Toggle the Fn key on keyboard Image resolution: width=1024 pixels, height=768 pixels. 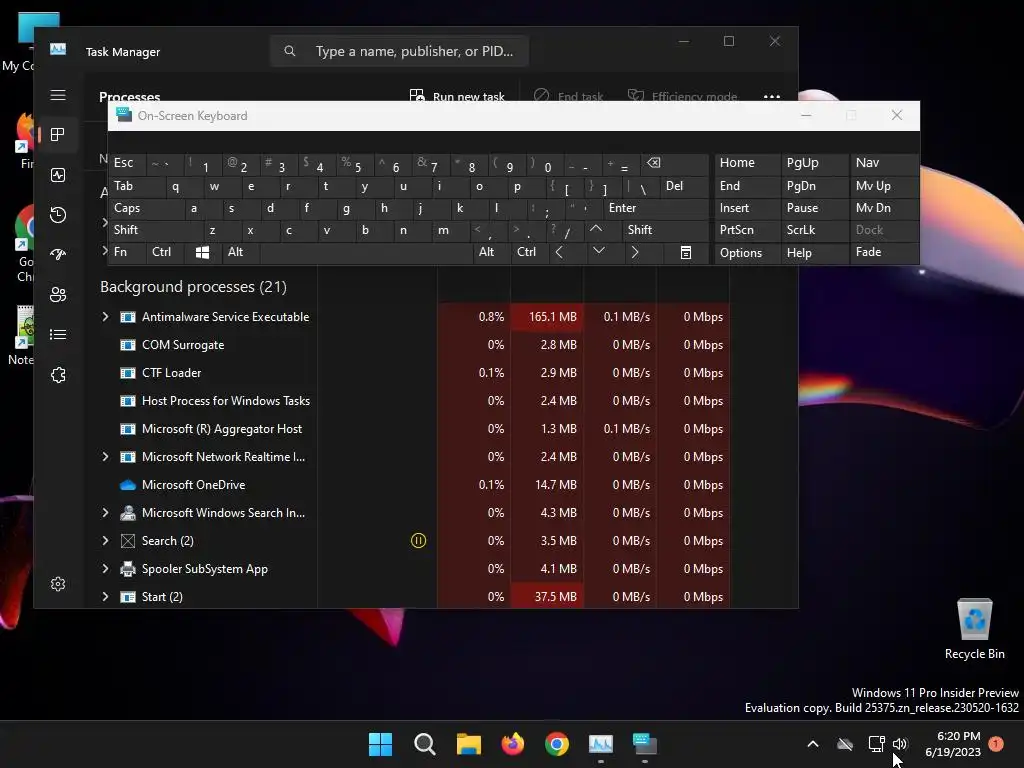(x=127, y=252)
